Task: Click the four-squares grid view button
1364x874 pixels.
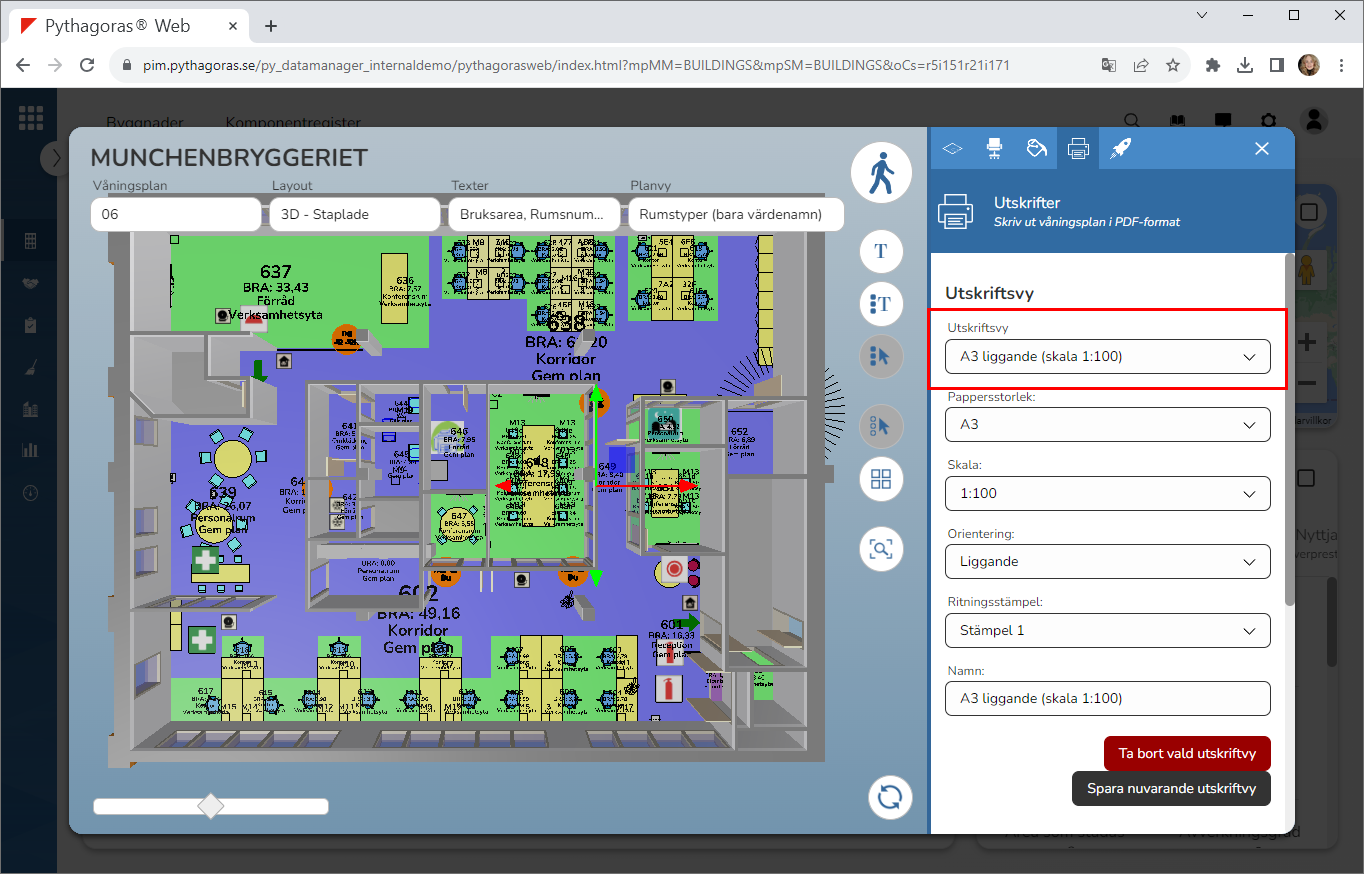Action: [881, 478]
